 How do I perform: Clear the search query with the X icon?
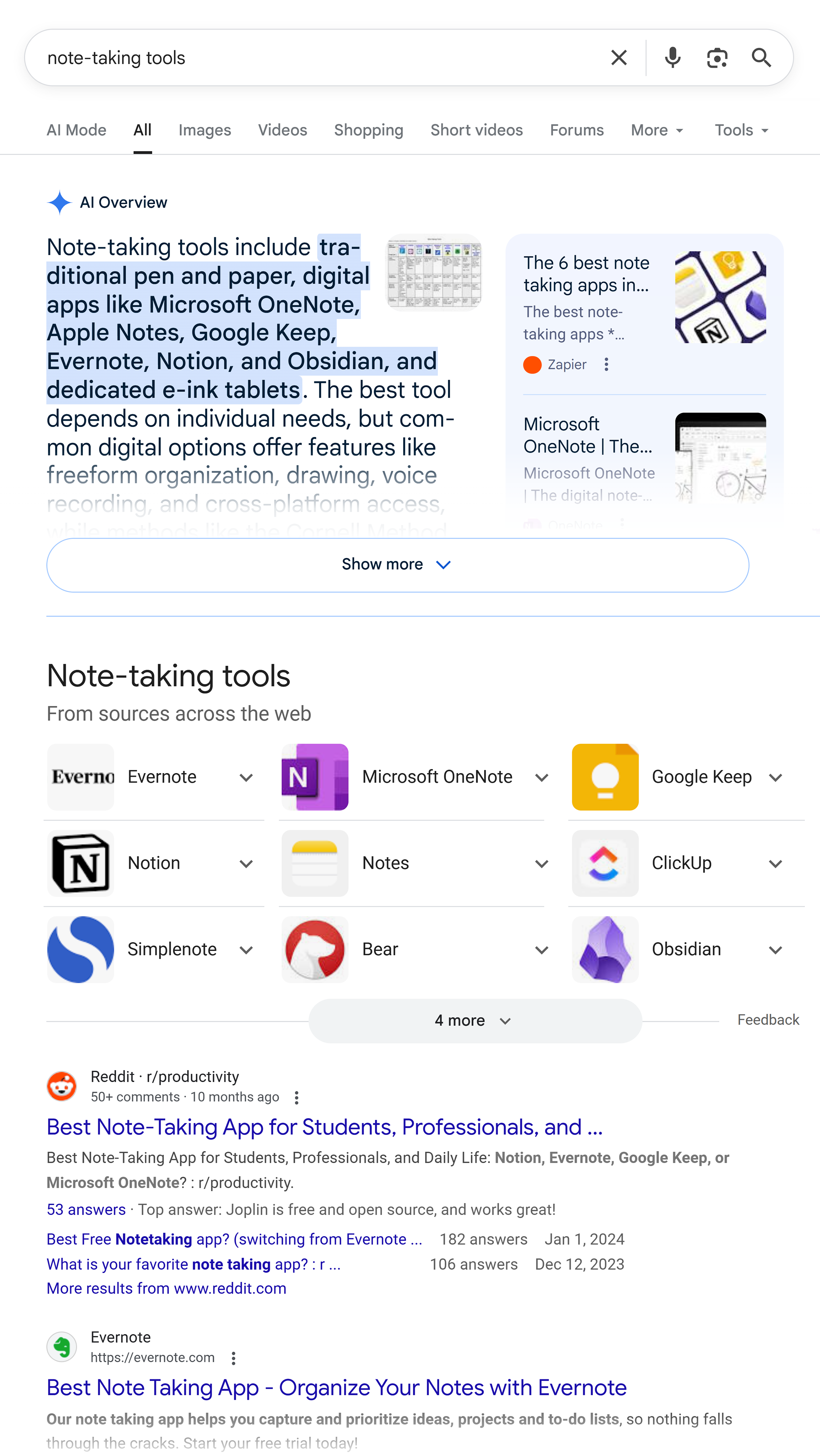tap(619, 57)
